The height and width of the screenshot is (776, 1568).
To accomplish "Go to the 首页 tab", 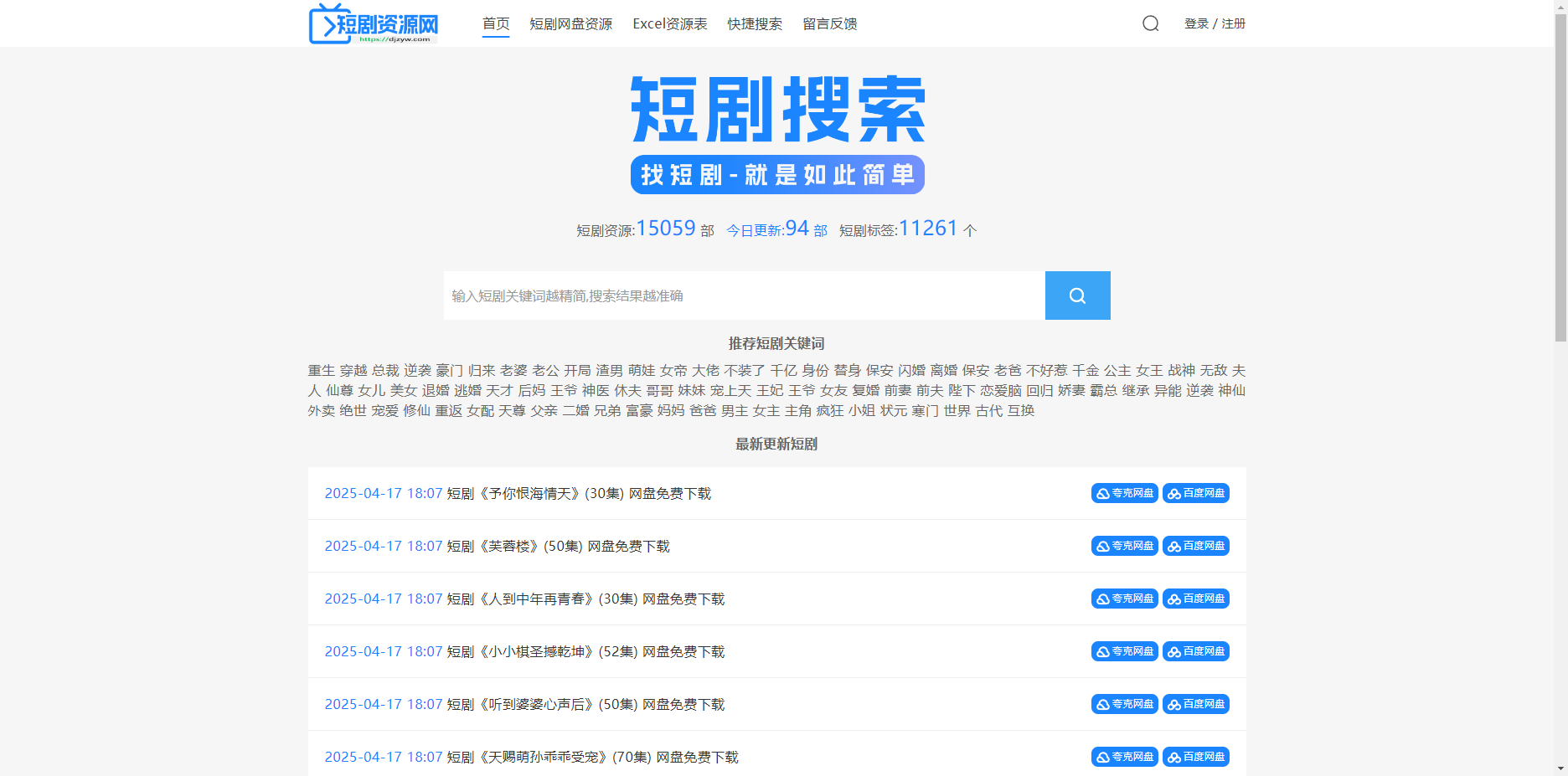I will pos(496,23).
